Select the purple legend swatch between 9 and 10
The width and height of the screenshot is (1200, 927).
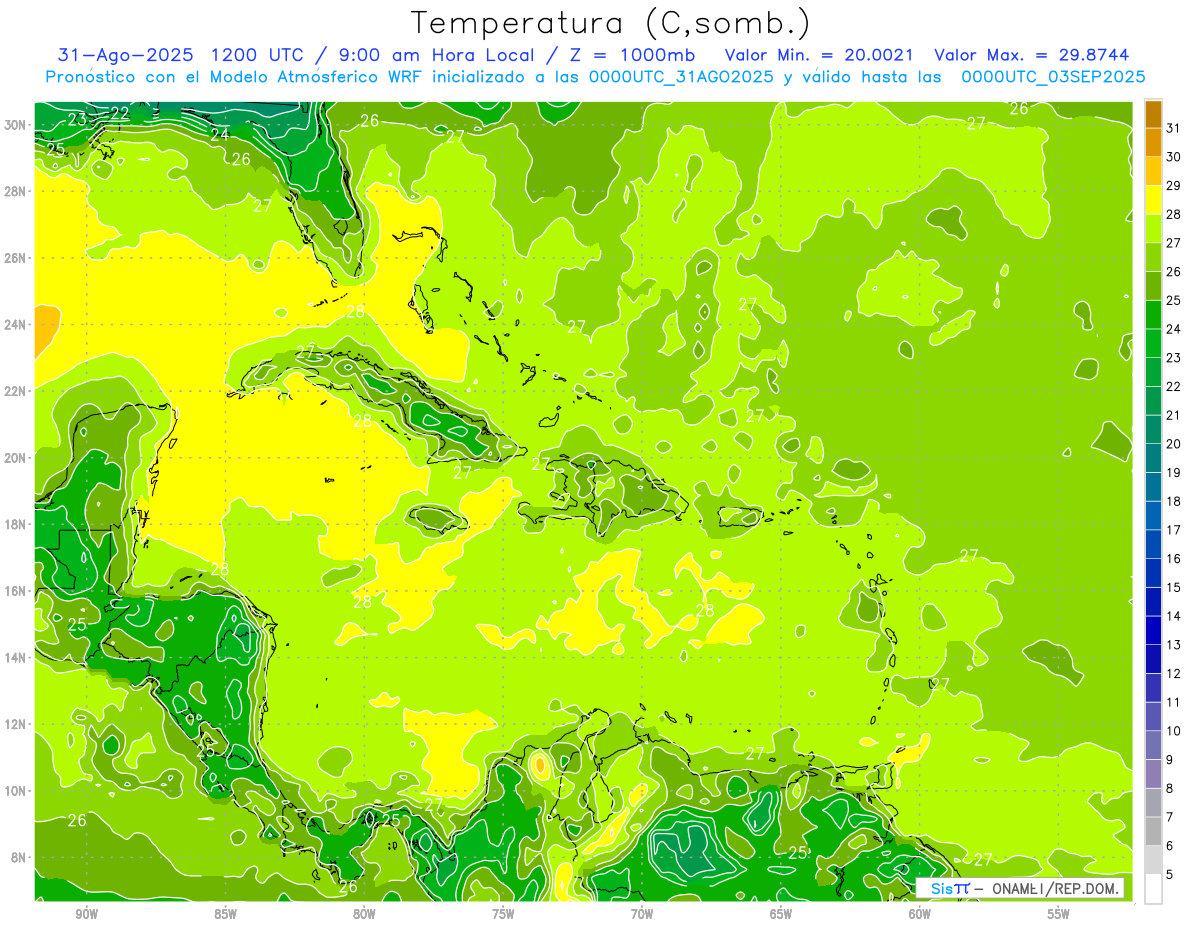click(x=1153, y=745)
